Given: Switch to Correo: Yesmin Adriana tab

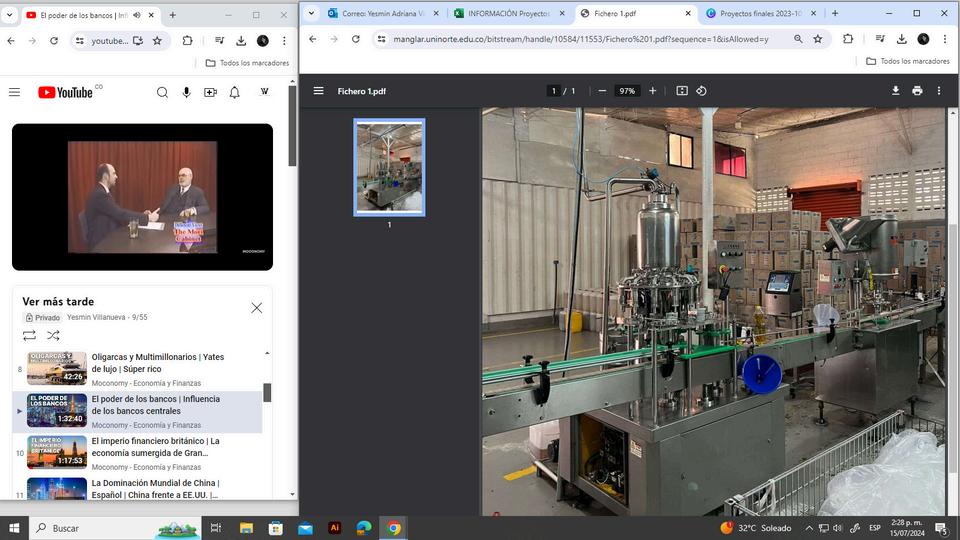Looking at the screenshot, I should pyautogui.click(x=383, y=13).
